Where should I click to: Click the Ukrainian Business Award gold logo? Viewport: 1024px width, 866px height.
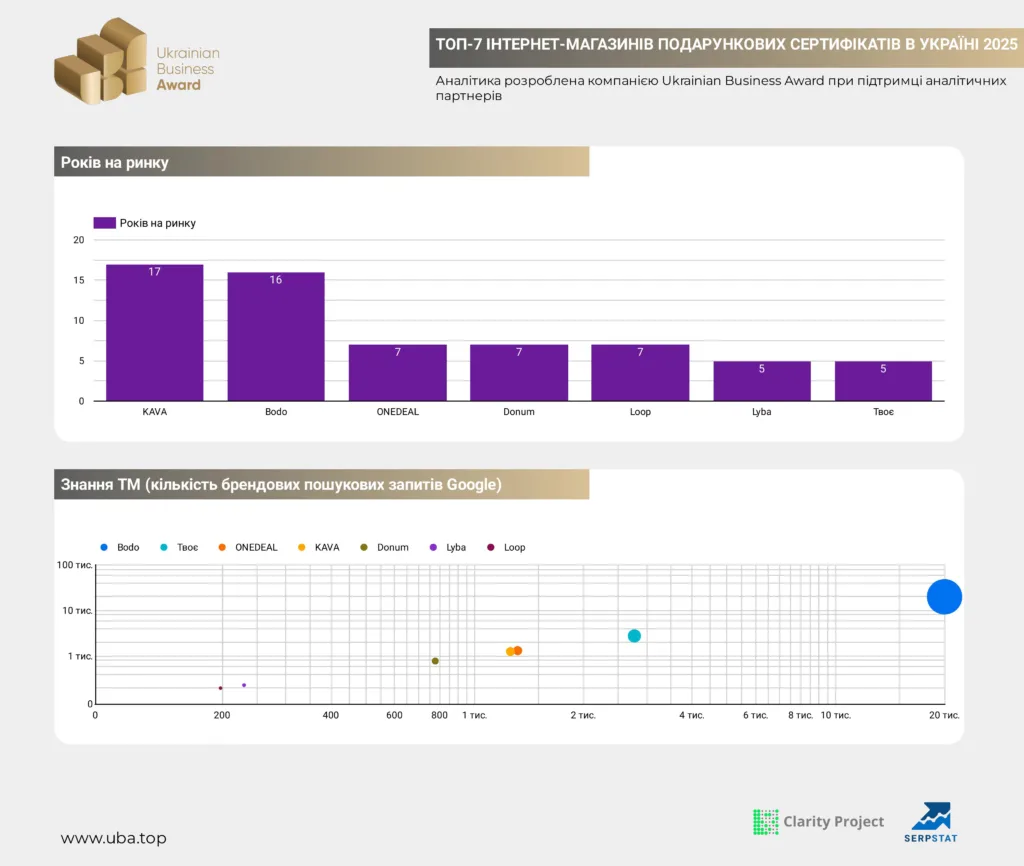(x=101, y=61)
